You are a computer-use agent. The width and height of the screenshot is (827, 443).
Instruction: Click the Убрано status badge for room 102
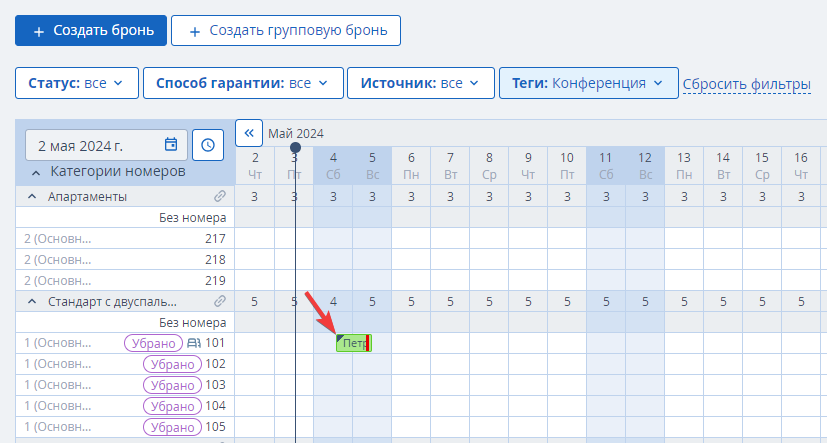172,364
